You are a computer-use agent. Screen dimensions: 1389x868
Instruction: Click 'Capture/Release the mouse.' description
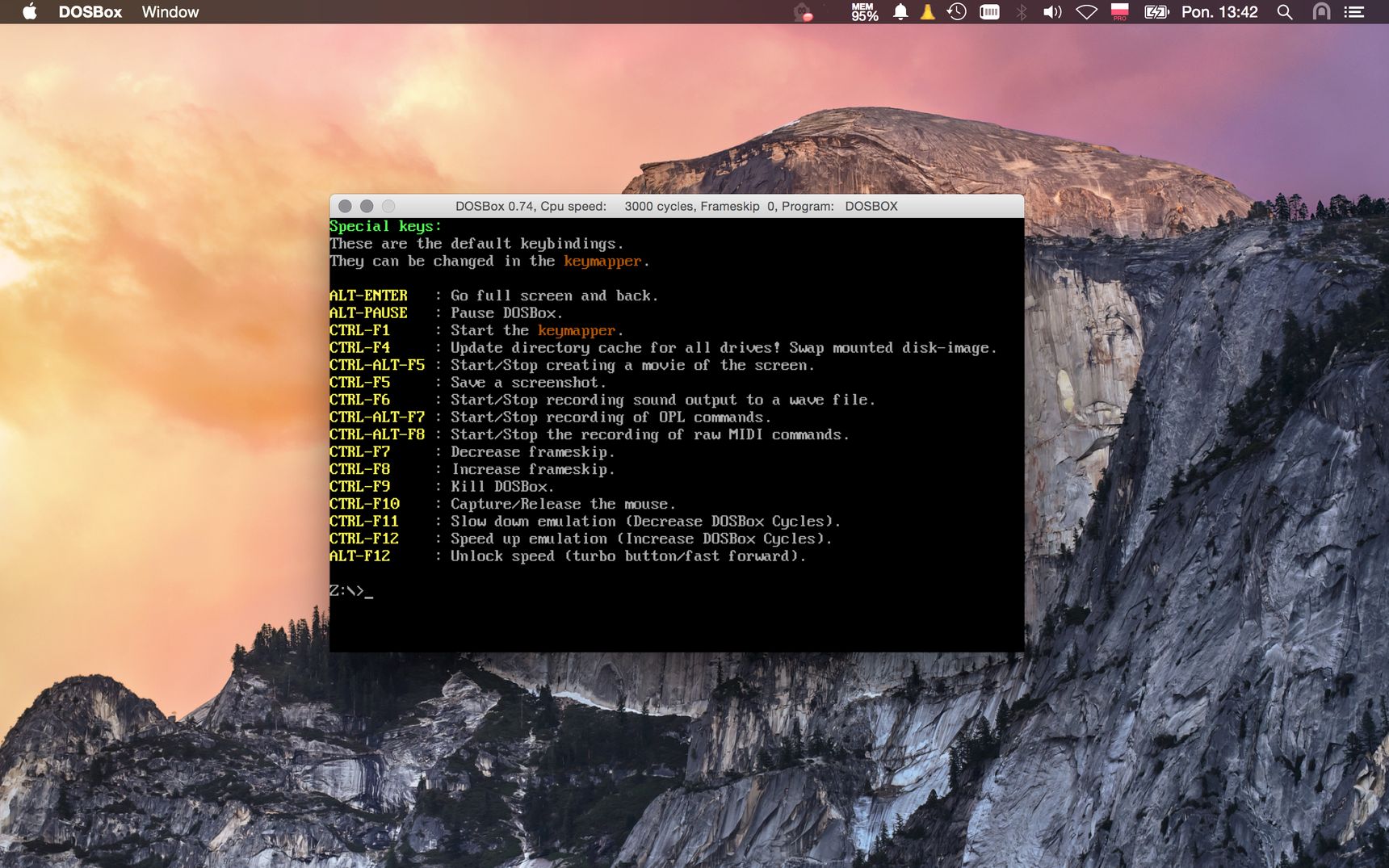(563, 504)
